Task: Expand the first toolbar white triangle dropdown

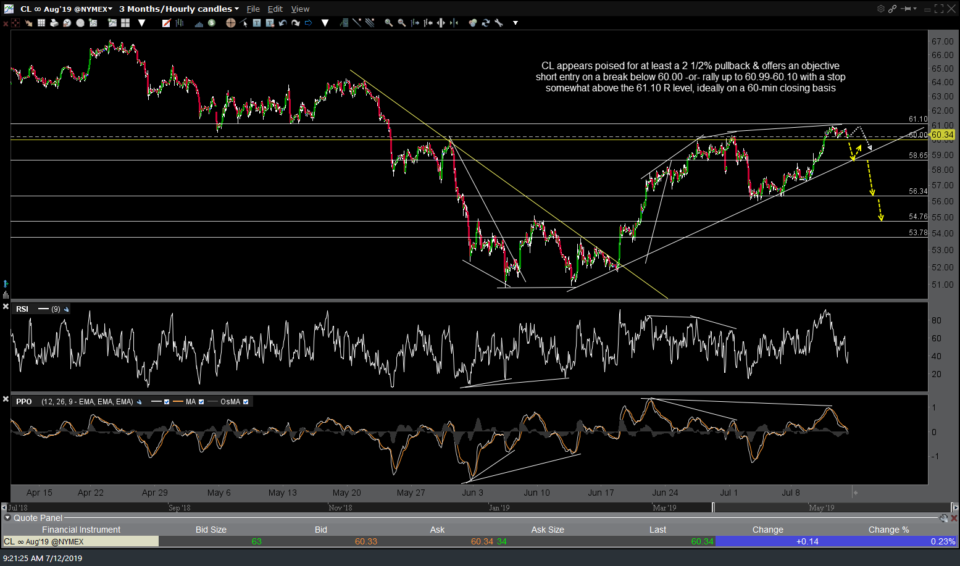Action: coord(141,23)
